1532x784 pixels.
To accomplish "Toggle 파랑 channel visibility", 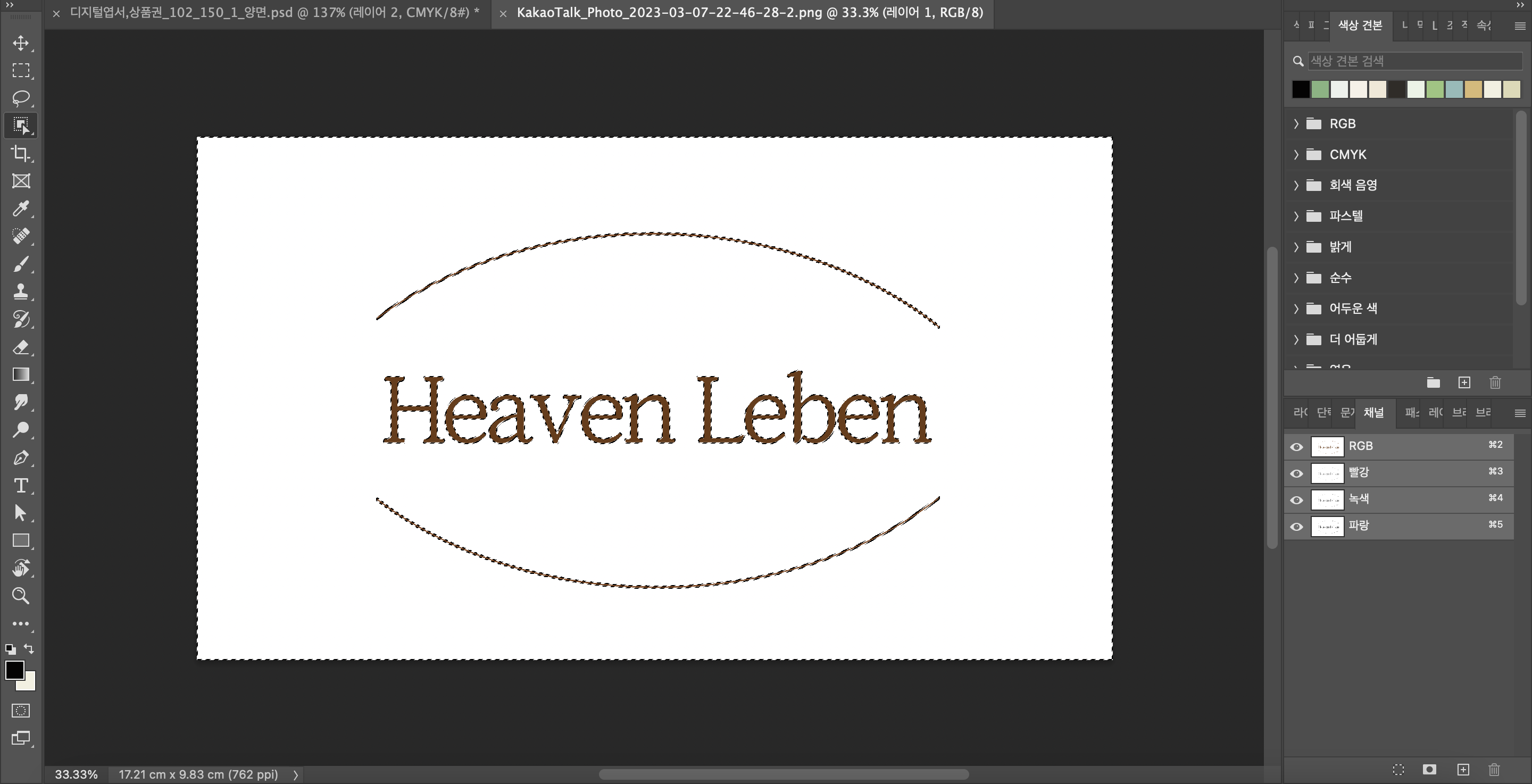I will coord(1296,527).
